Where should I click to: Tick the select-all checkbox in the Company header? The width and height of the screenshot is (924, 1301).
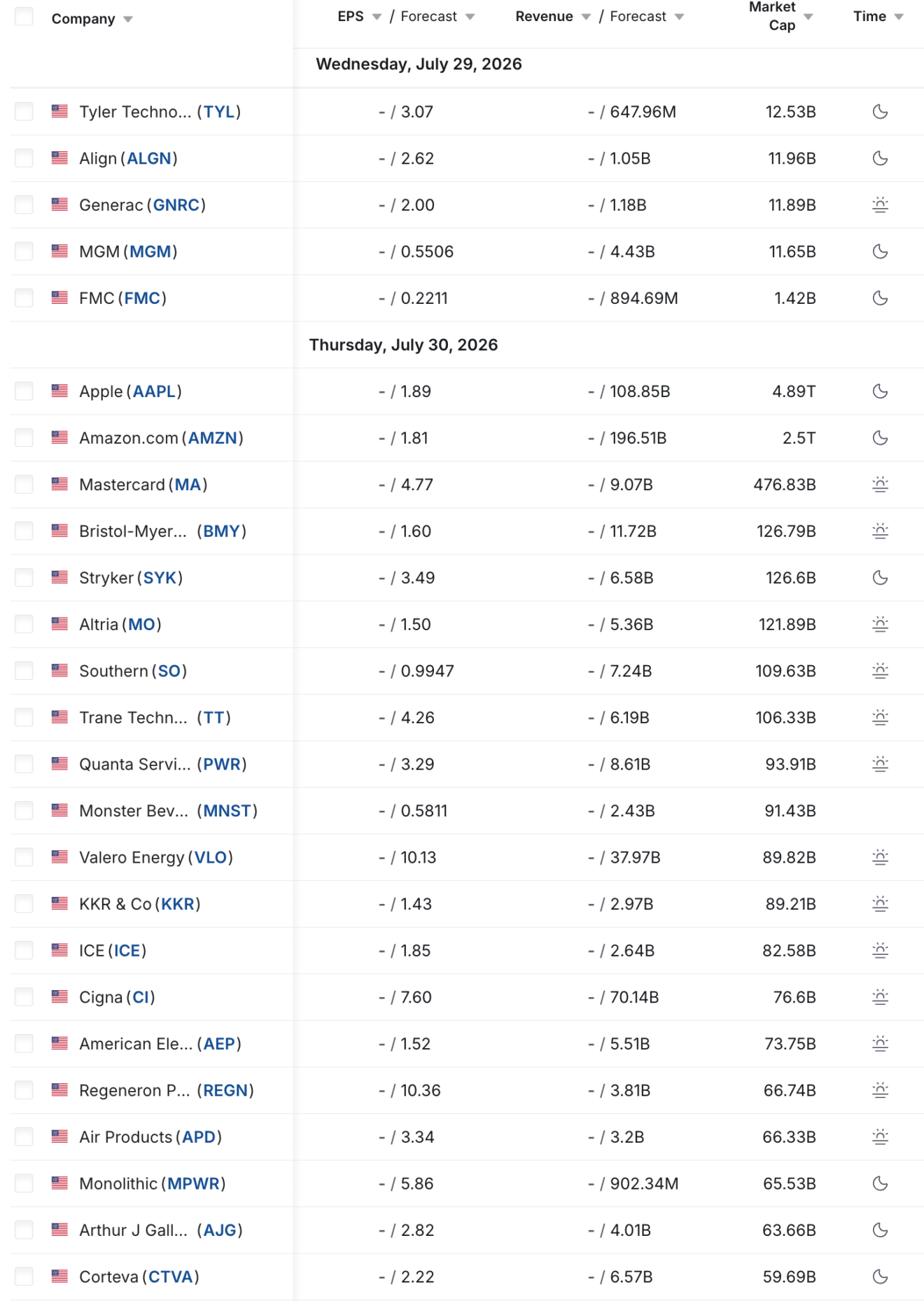point(24,17)
